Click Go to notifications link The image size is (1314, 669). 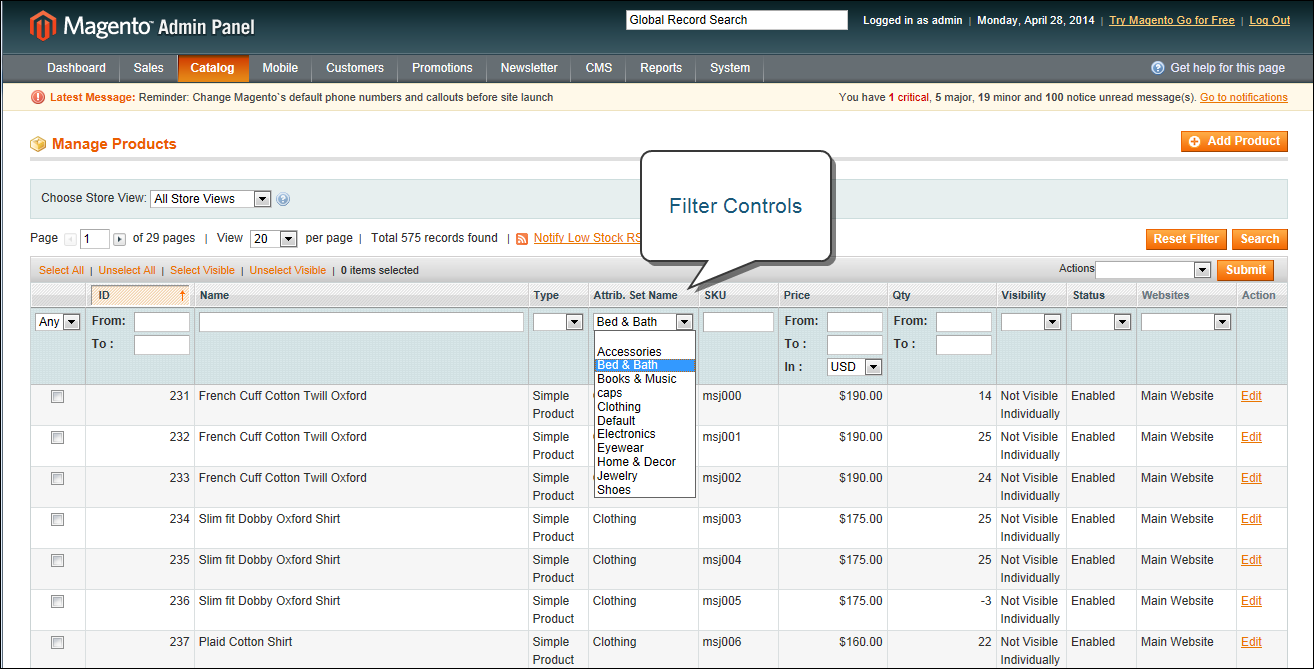coord(1244,97)
